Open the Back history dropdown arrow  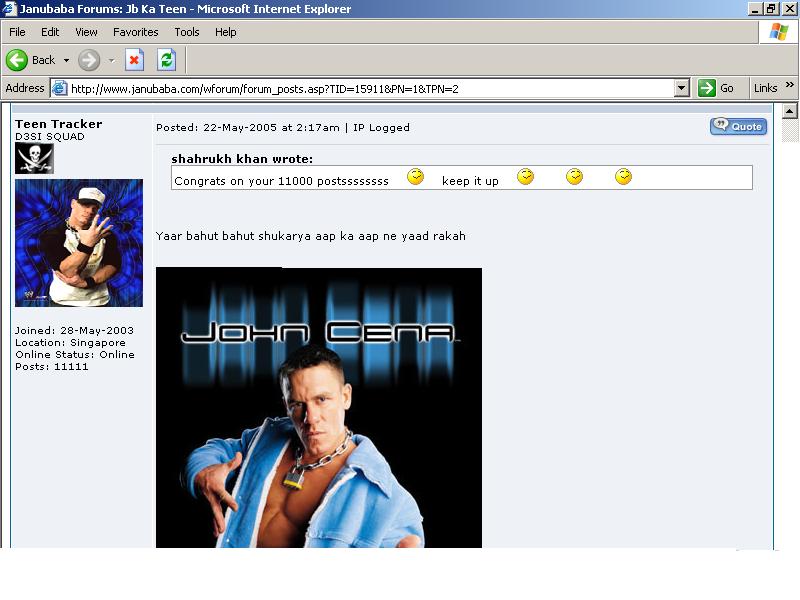[66, 60]
